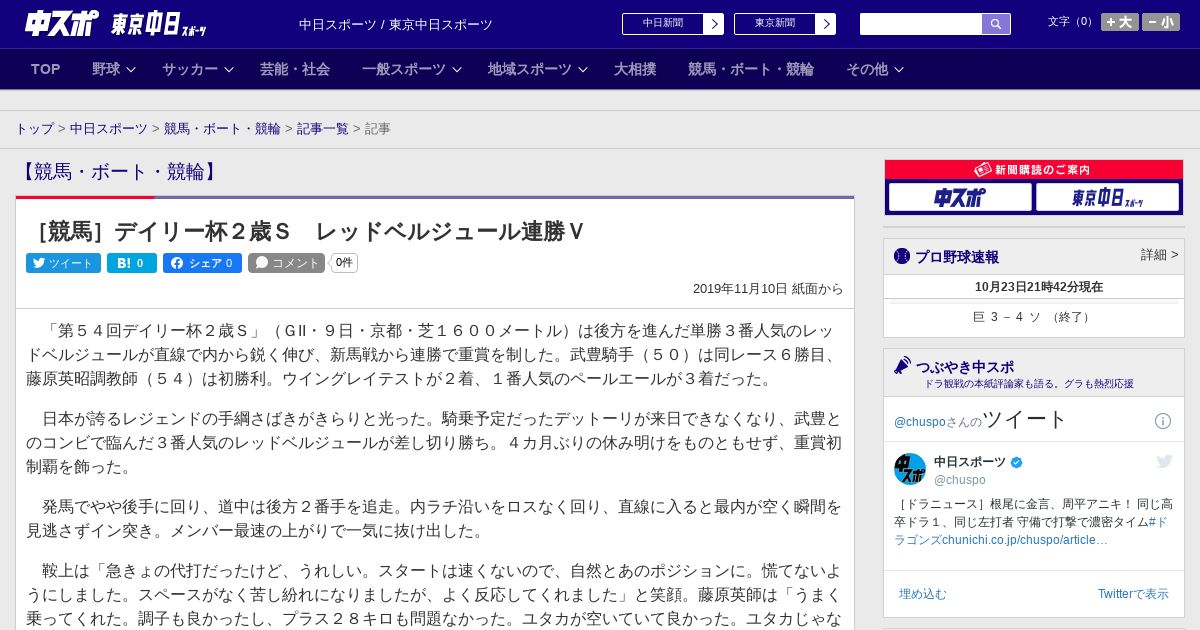Click the 中日スポーツ Twitter avatar
The image size is (1200, 630).
point(910,469)
